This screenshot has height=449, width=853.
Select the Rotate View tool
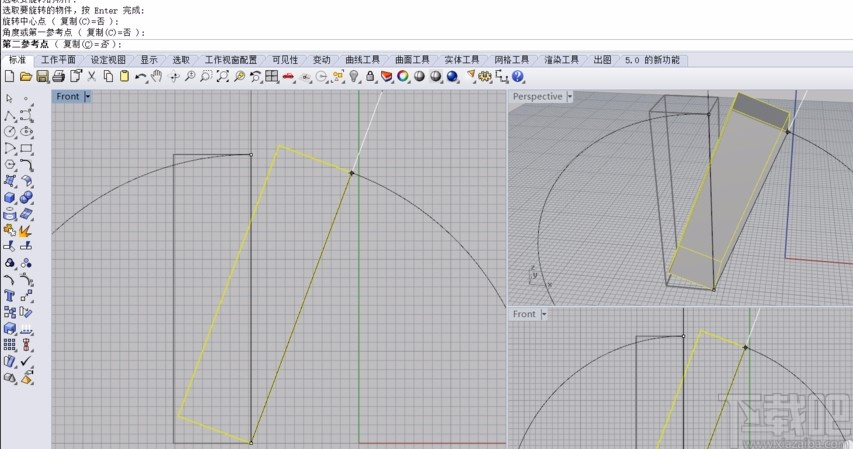[174, 77]
